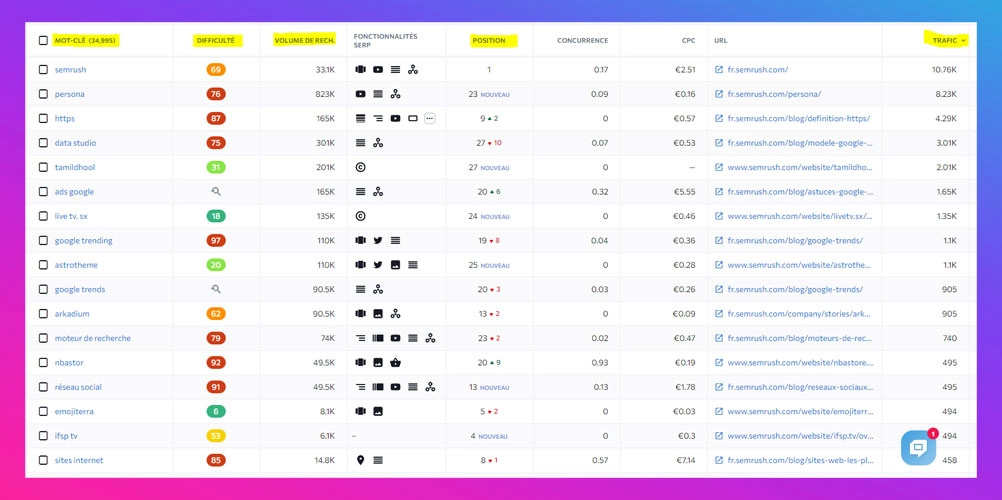Click the €7.14 CPC value
The height and width of the screenshot is (500, 1002).
(685, 460)
